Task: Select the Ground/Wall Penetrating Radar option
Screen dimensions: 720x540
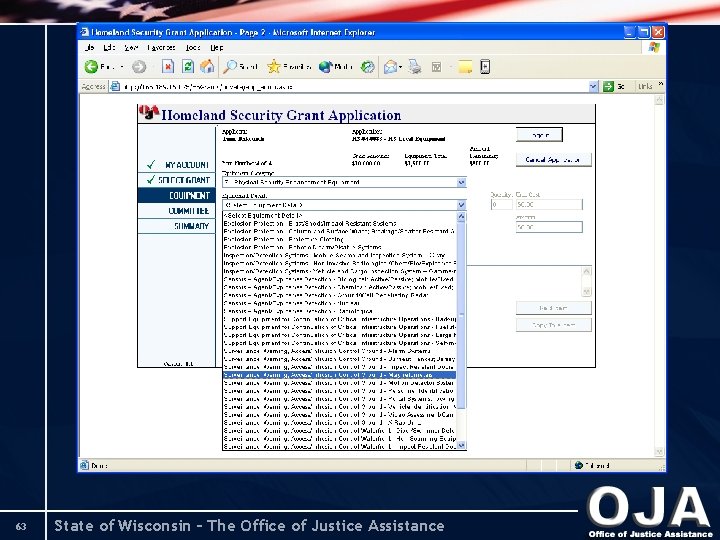Action: coord(339,295)
